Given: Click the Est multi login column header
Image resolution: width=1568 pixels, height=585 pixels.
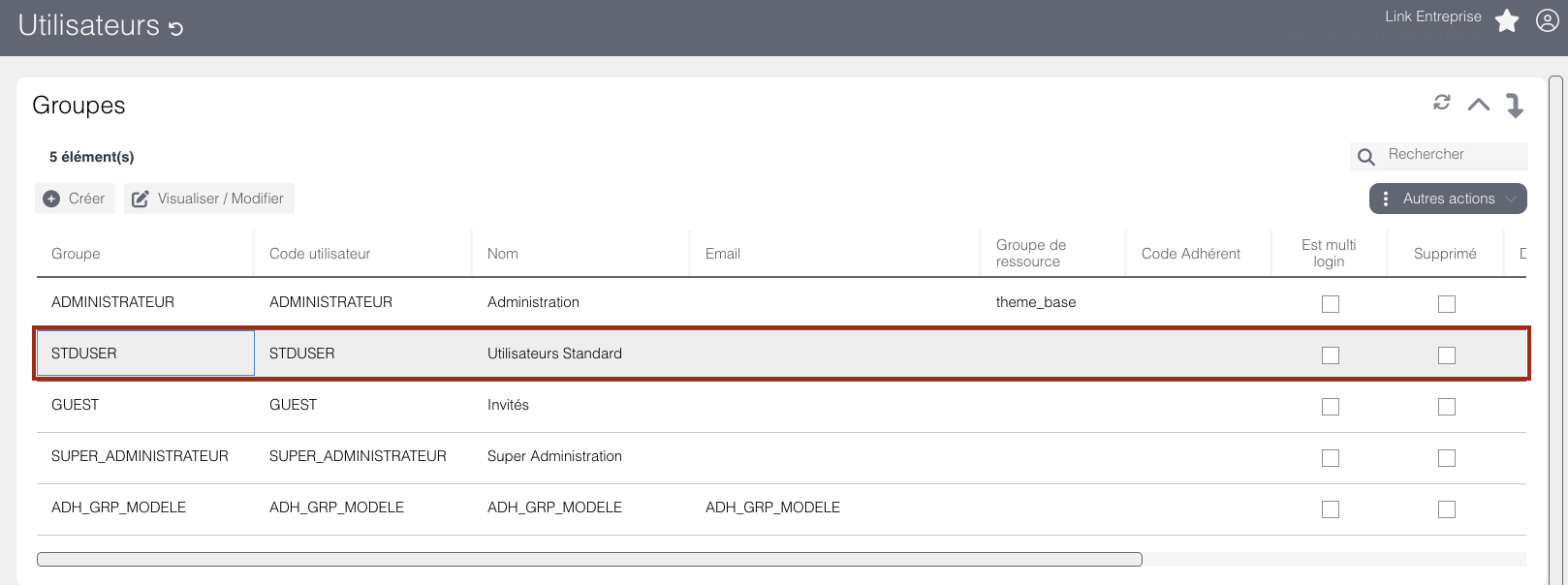Looking at the screenshot, I should coord(1329,253).
